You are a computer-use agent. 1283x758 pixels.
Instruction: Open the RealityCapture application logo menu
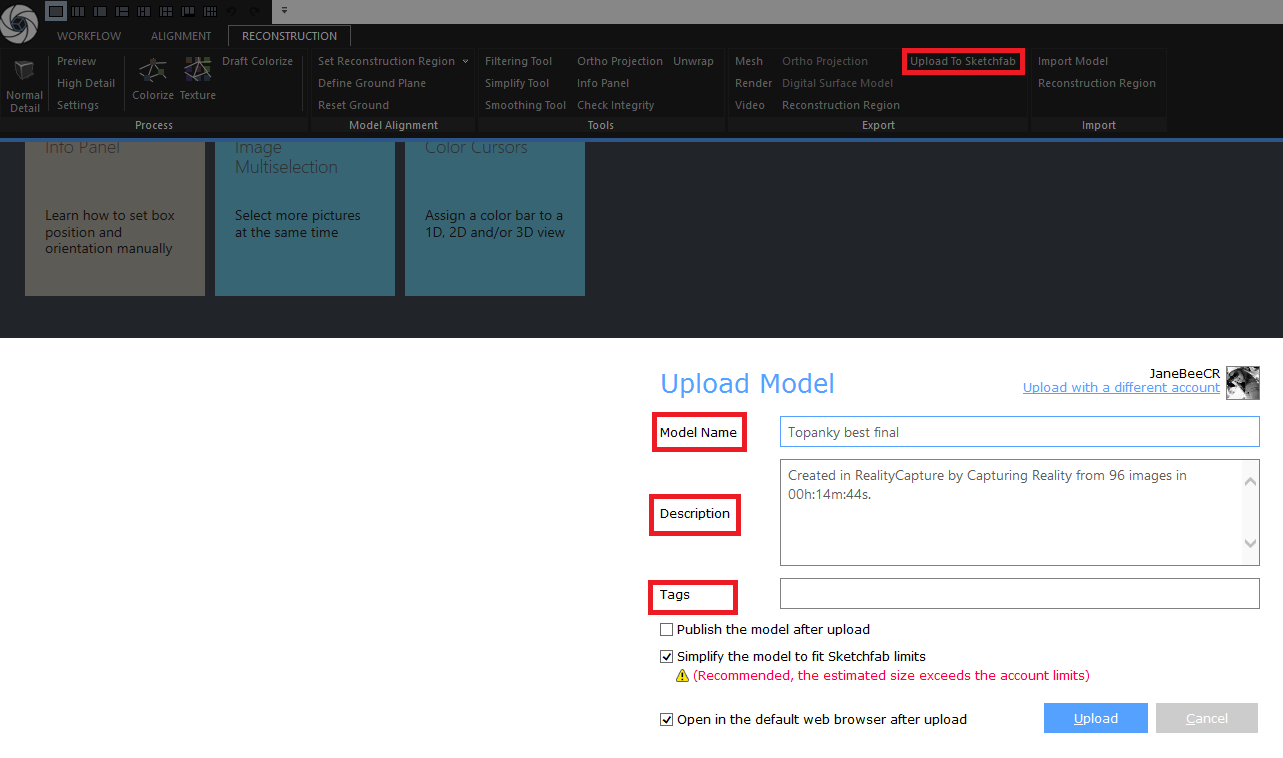coord(19,22)
